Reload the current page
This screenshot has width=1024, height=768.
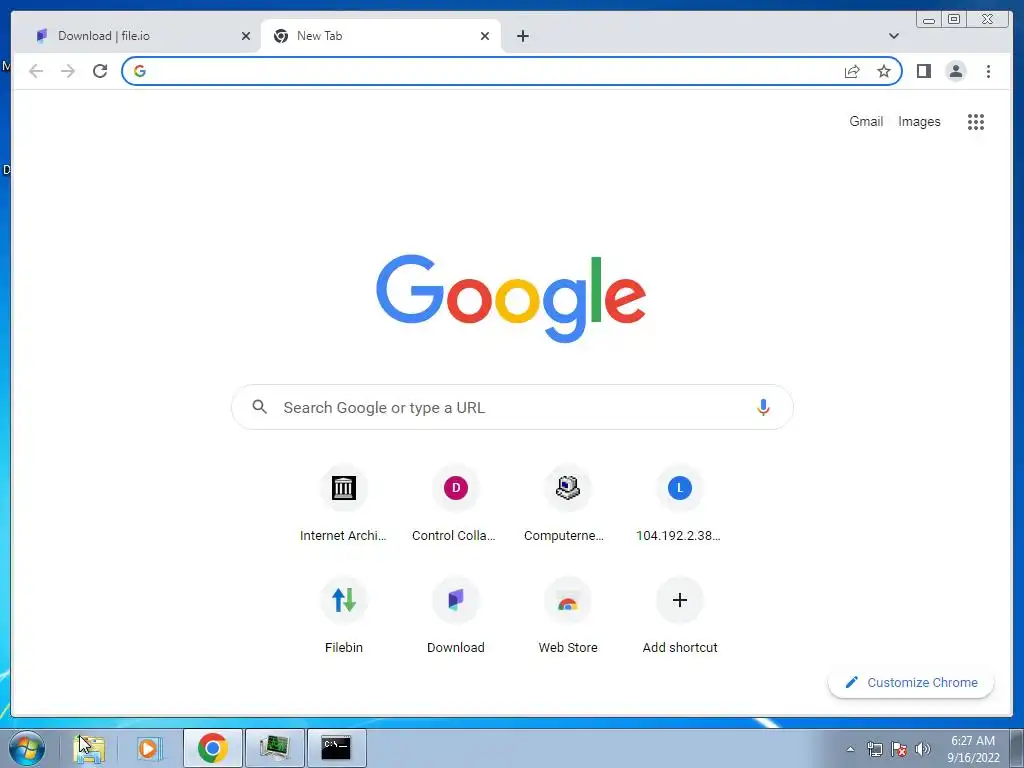[x=100, y=71]
